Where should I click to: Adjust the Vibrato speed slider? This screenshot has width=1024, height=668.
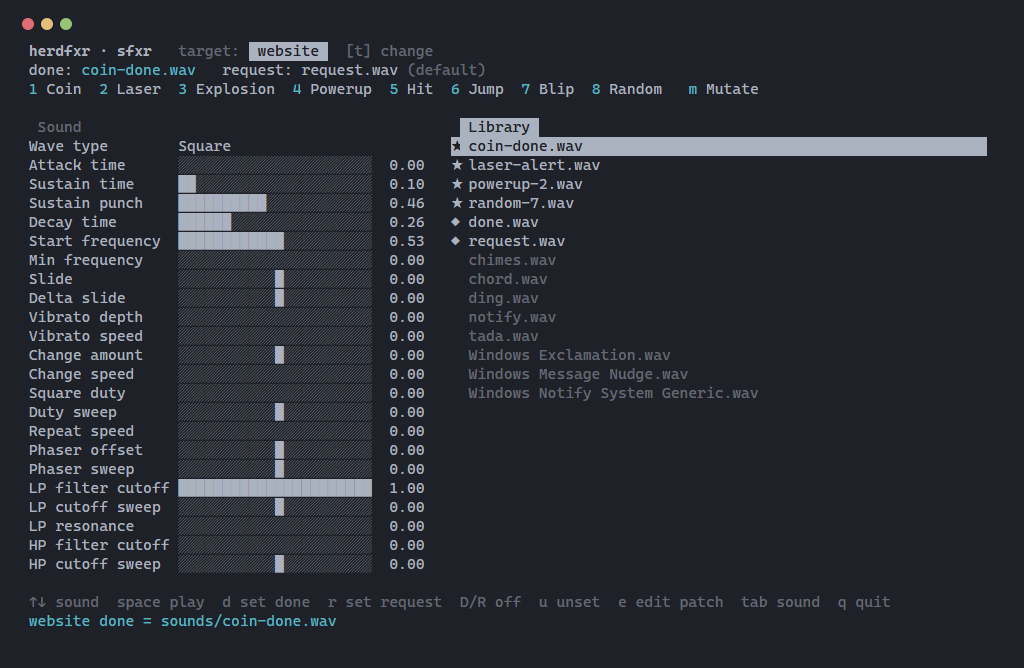pyautogui.click(x=275, y=336)
